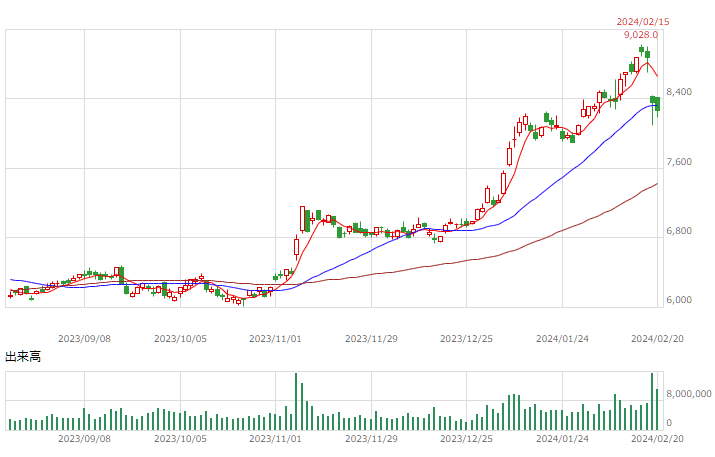Click the 2024/02/20 date under price chart
The image size is (715, 457).
[x=657, y=339]
